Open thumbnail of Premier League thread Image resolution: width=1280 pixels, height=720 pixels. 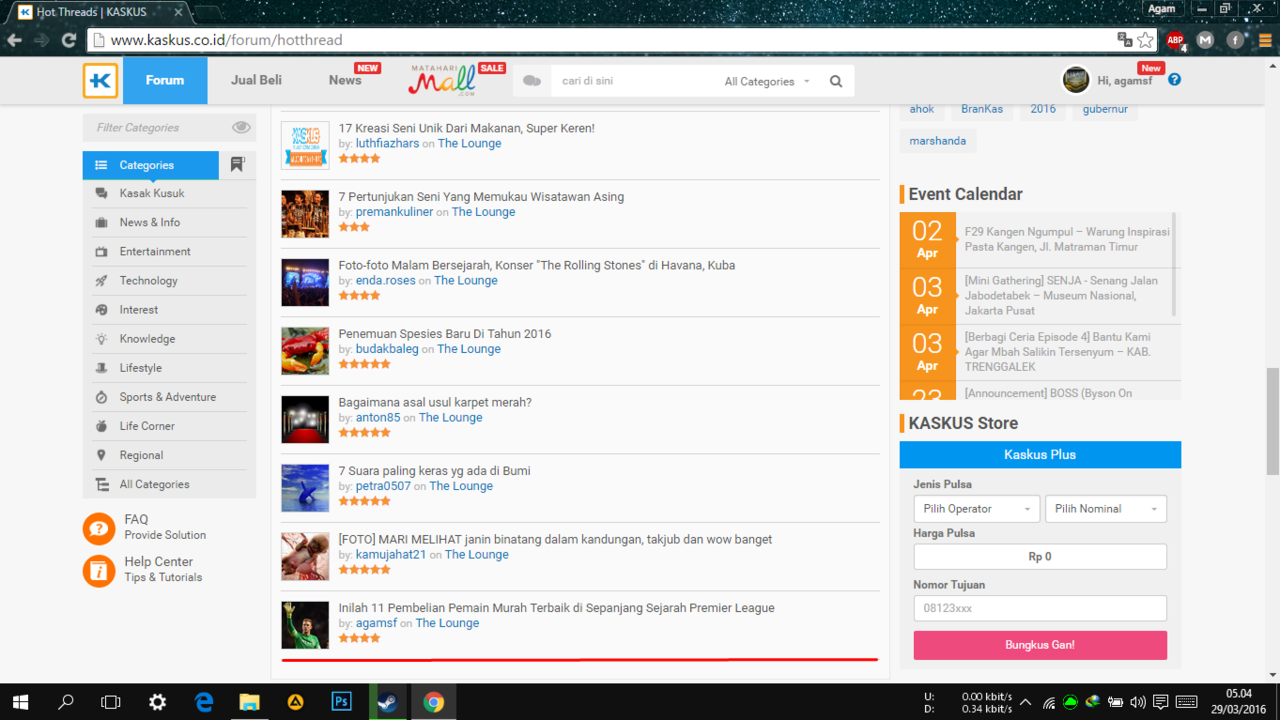pyautogui.click(x=305, y=625)
